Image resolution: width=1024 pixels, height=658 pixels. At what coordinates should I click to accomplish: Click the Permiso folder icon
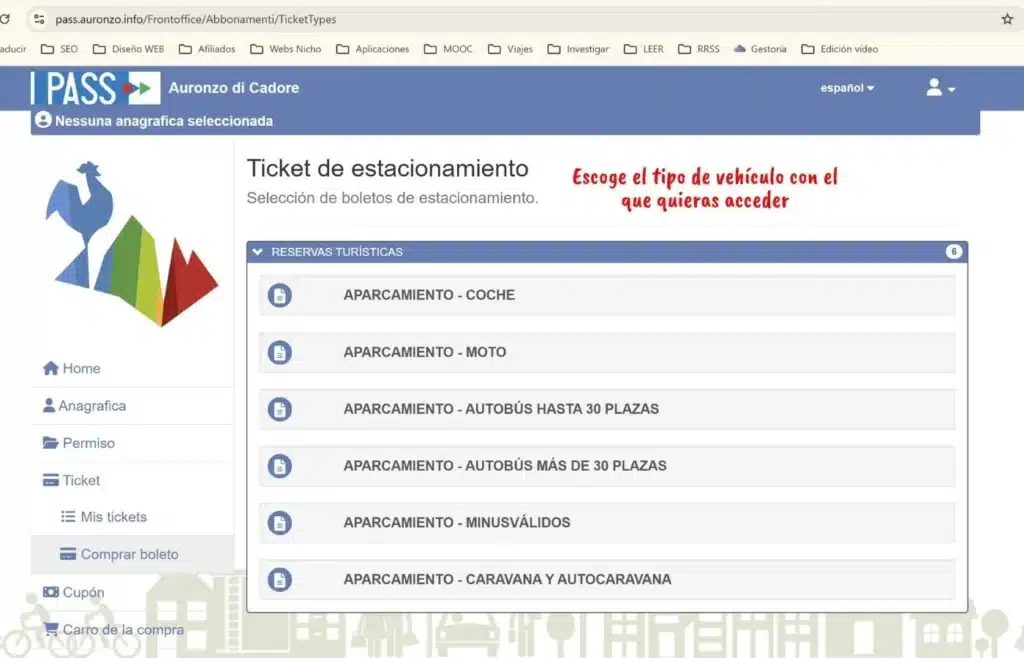pyautogui.click(x=50, y=443)
